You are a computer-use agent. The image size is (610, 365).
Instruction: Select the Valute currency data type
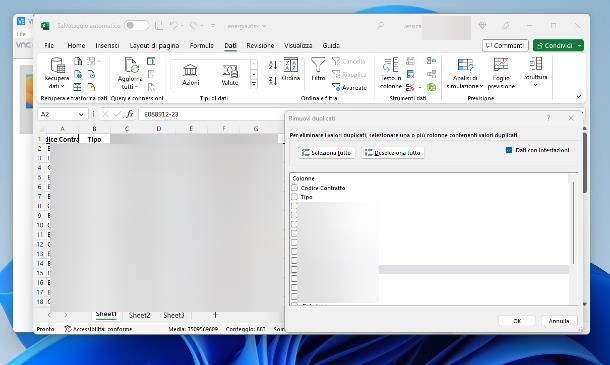pos(230,74)
